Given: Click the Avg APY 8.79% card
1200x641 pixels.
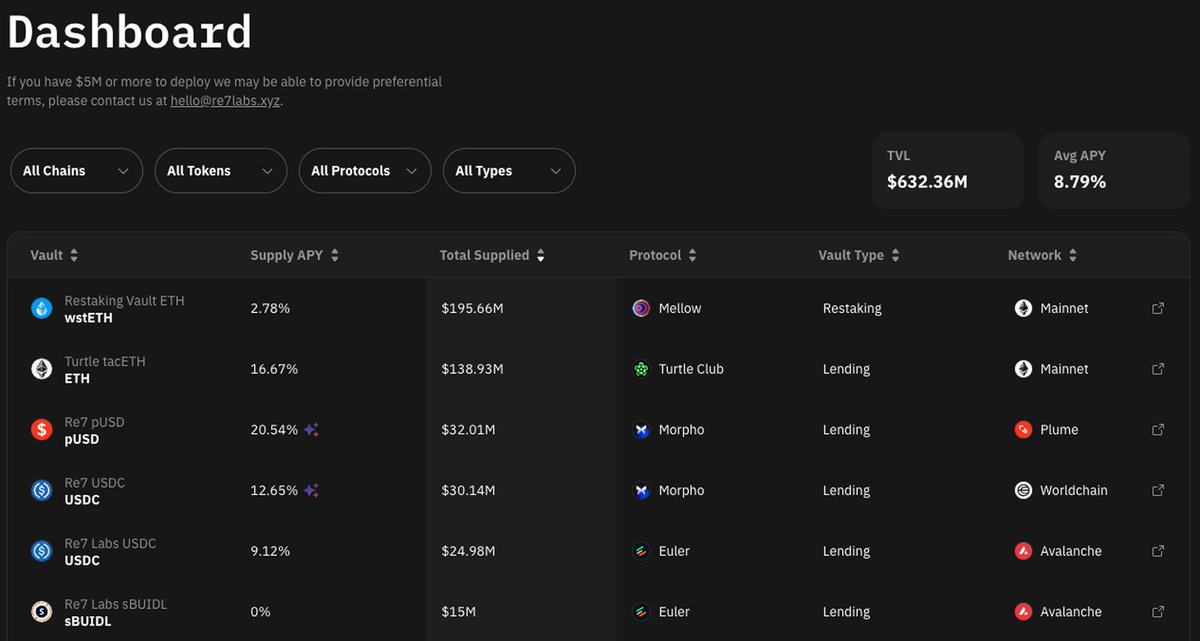Looking at the screenshot, I should (x=1114, y=170).
